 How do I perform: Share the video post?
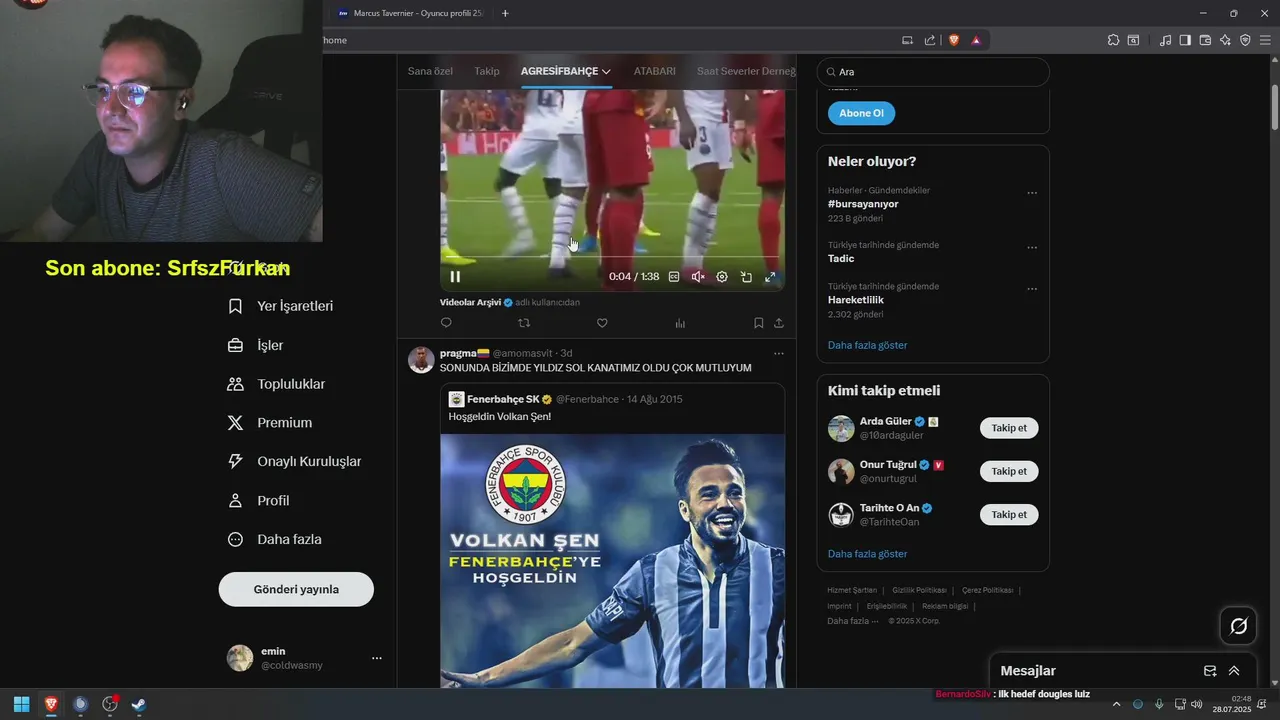pyautogui.click(x=779, y=323)
